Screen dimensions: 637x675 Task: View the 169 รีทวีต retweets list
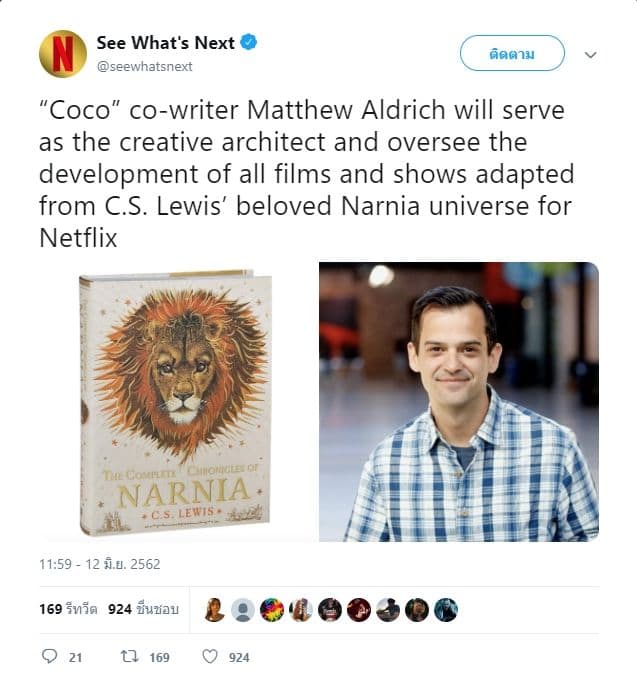point(68,609)
